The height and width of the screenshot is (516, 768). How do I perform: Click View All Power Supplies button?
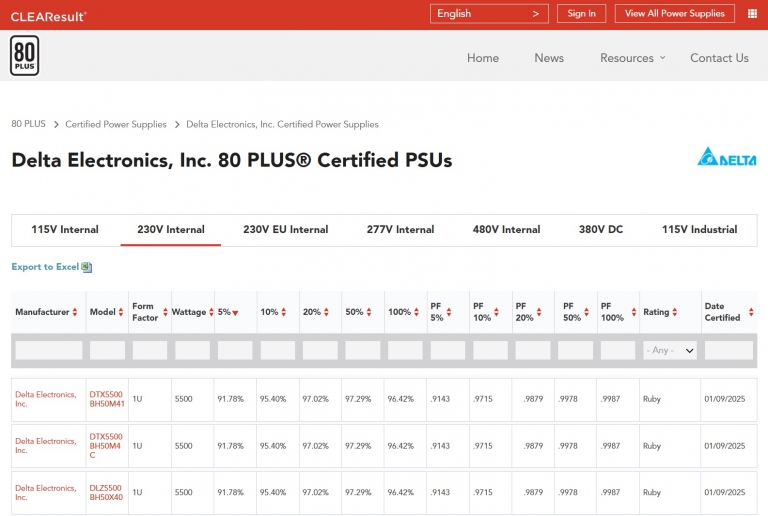pos(674,14)
